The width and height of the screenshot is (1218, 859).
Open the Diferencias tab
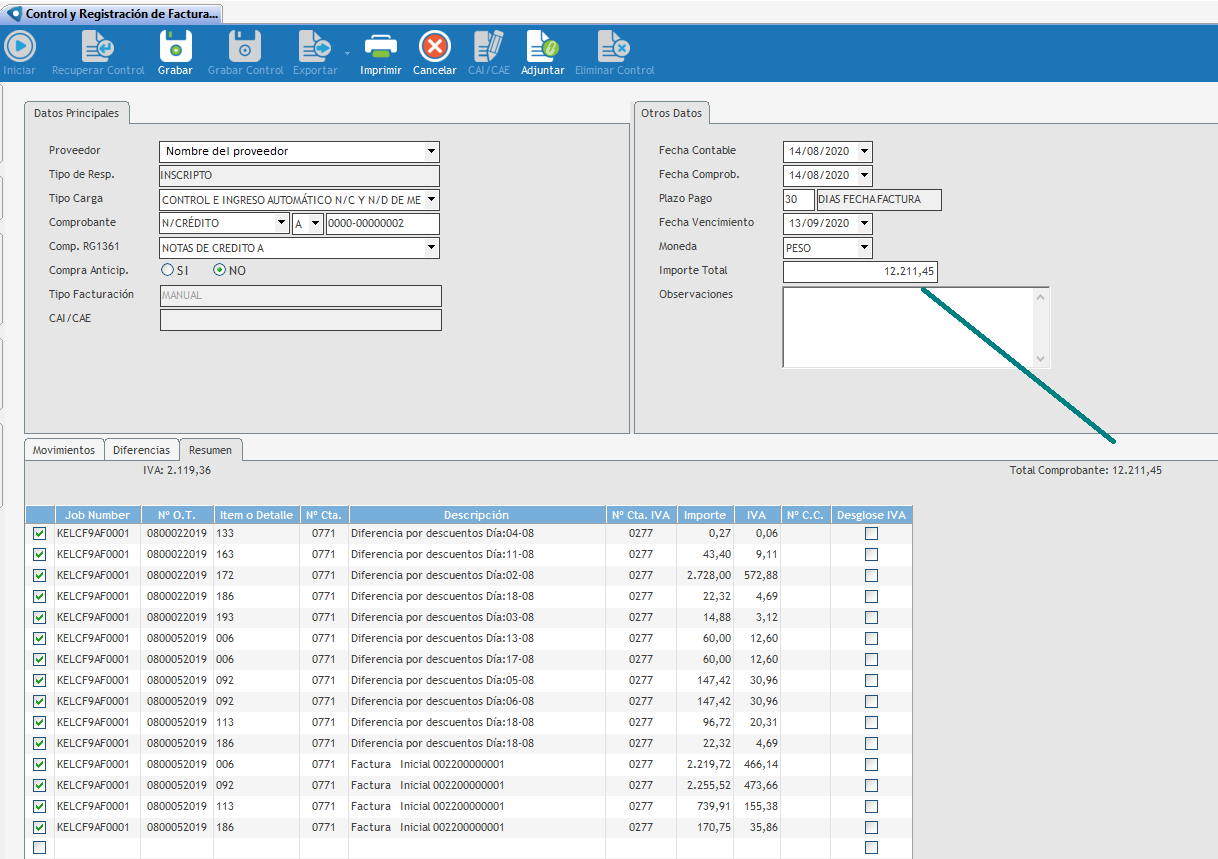point(141,450)
